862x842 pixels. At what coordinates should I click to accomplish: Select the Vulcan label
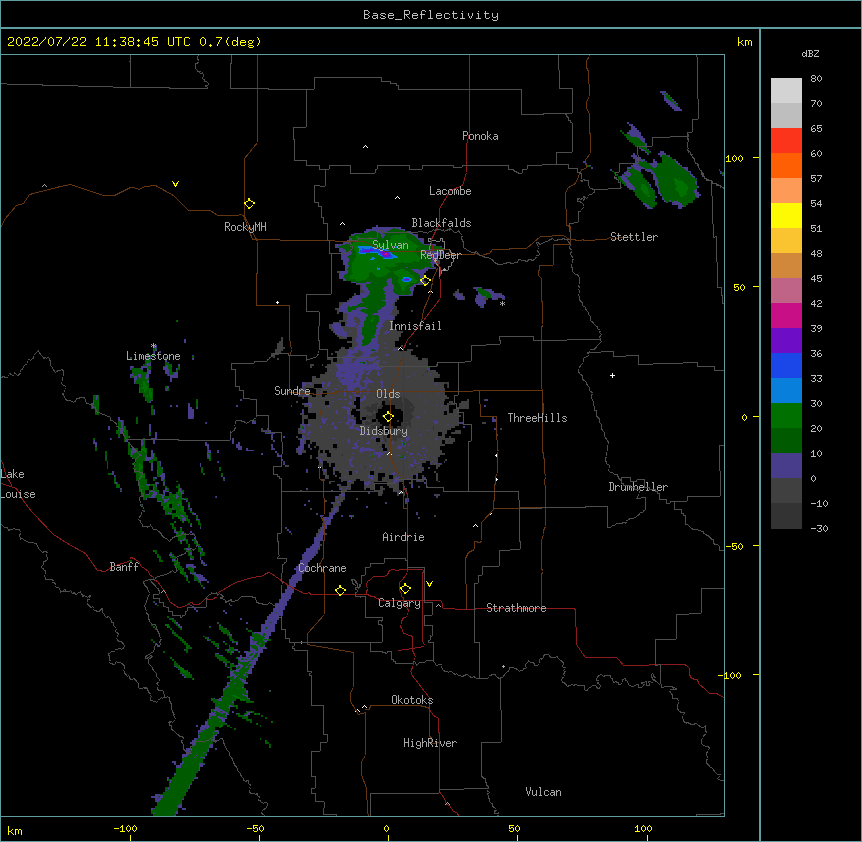coord(543,792)
